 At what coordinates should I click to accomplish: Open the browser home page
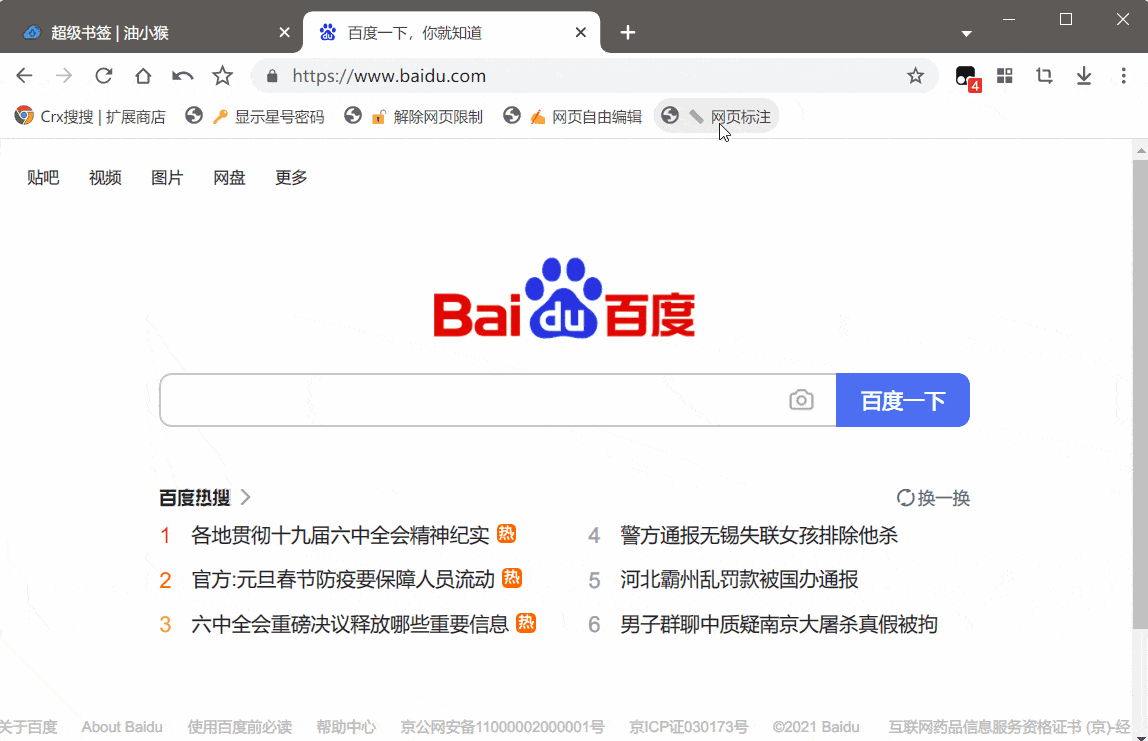[x=144, y=75]
